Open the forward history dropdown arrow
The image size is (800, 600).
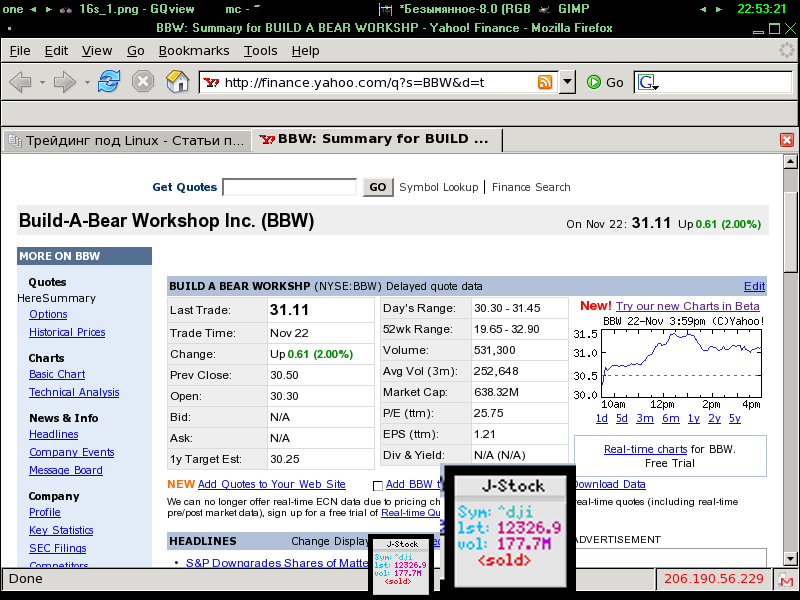(87, 82)
